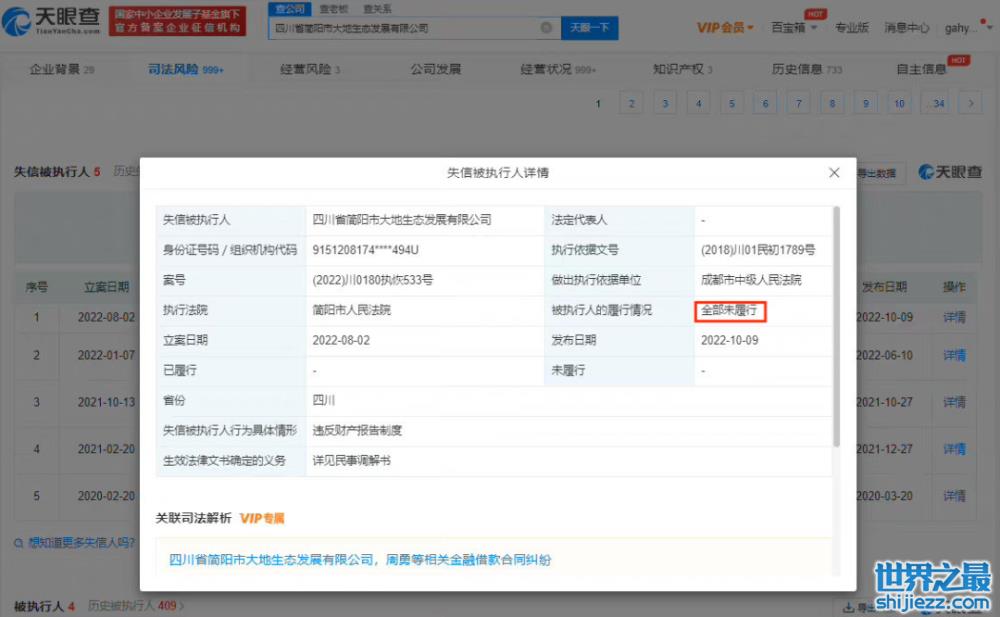Switch to the 企业背景 tab
This screenshot has height=617, width=1000.
[62, 69]
